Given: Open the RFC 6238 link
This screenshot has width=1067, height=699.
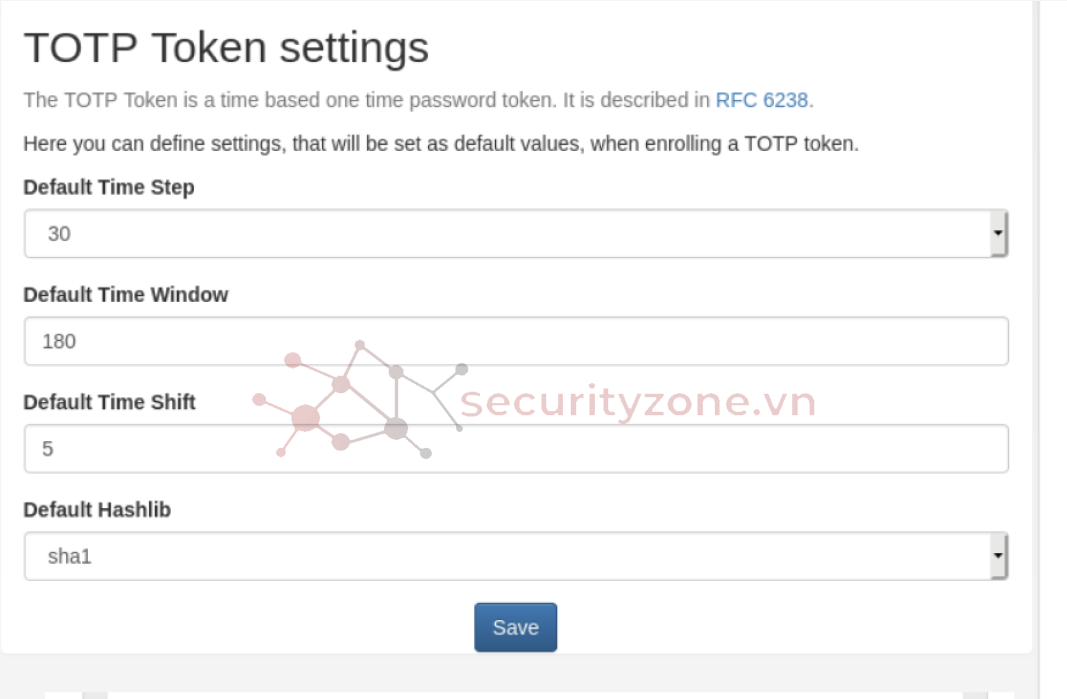Looking at the screenshot, I should [x=761, y=100].
